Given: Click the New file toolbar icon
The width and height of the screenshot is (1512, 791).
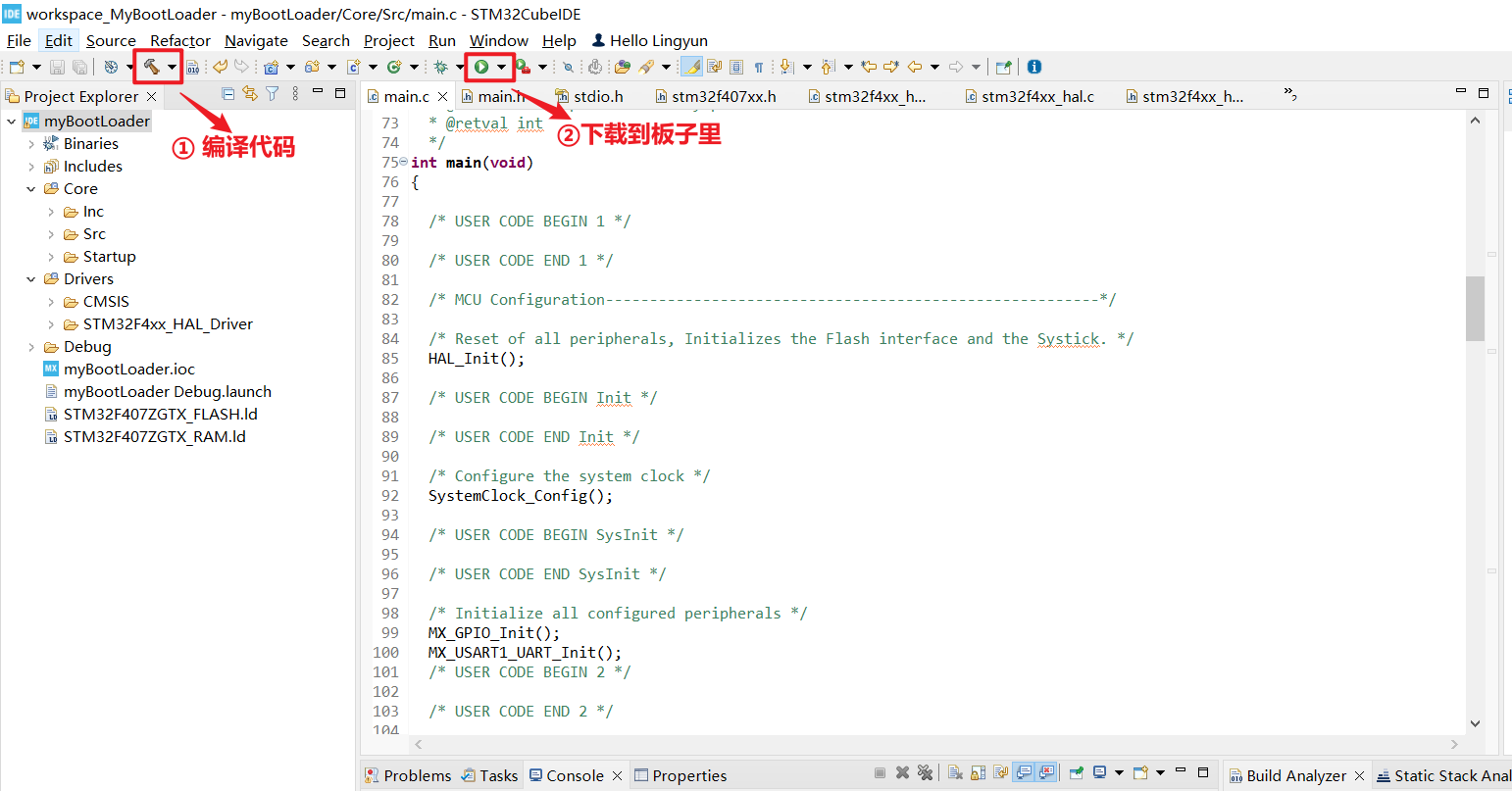Looking at the screenshot, I should click(x=17, y=67).
